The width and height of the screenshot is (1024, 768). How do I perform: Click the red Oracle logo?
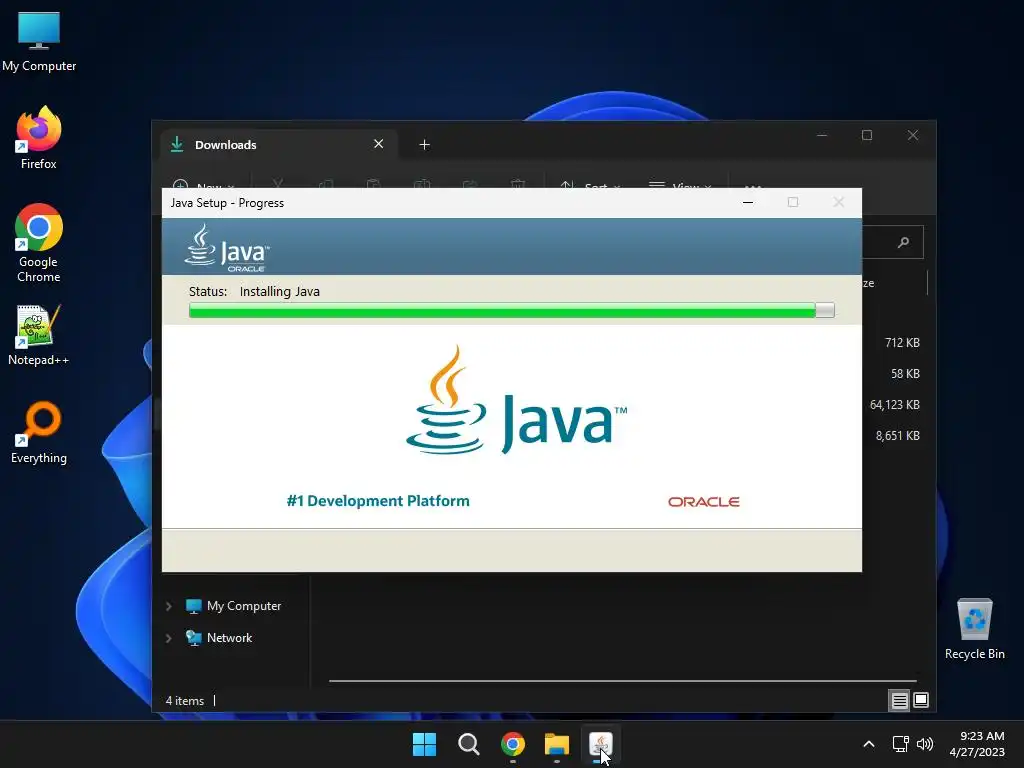pyautogui.click(x=703, y=502)
